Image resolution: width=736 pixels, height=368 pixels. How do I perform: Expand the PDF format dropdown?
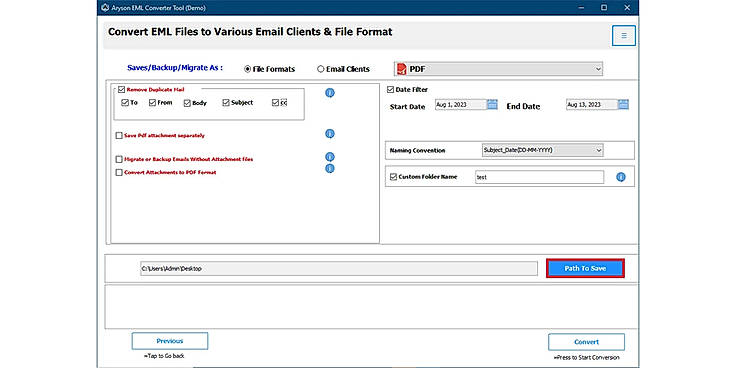498,69
